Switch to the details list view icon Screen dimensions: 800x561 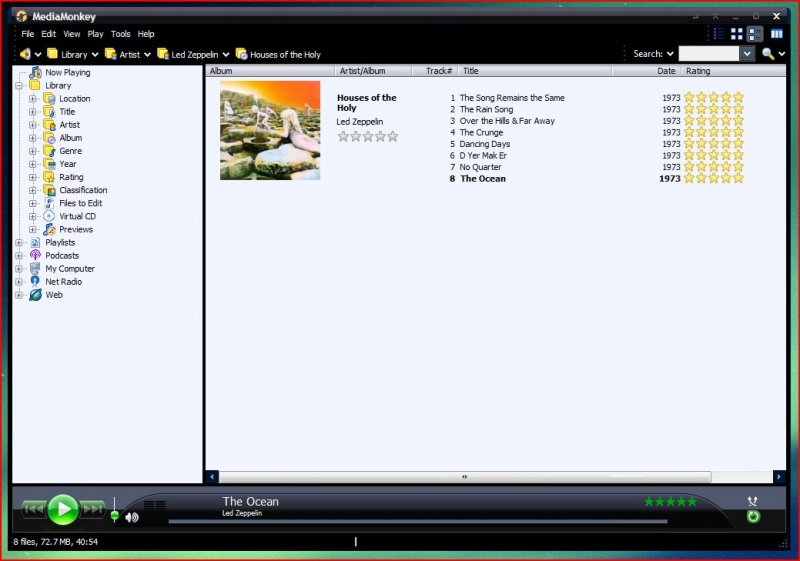pyautogui.click(x=717, y=34)
